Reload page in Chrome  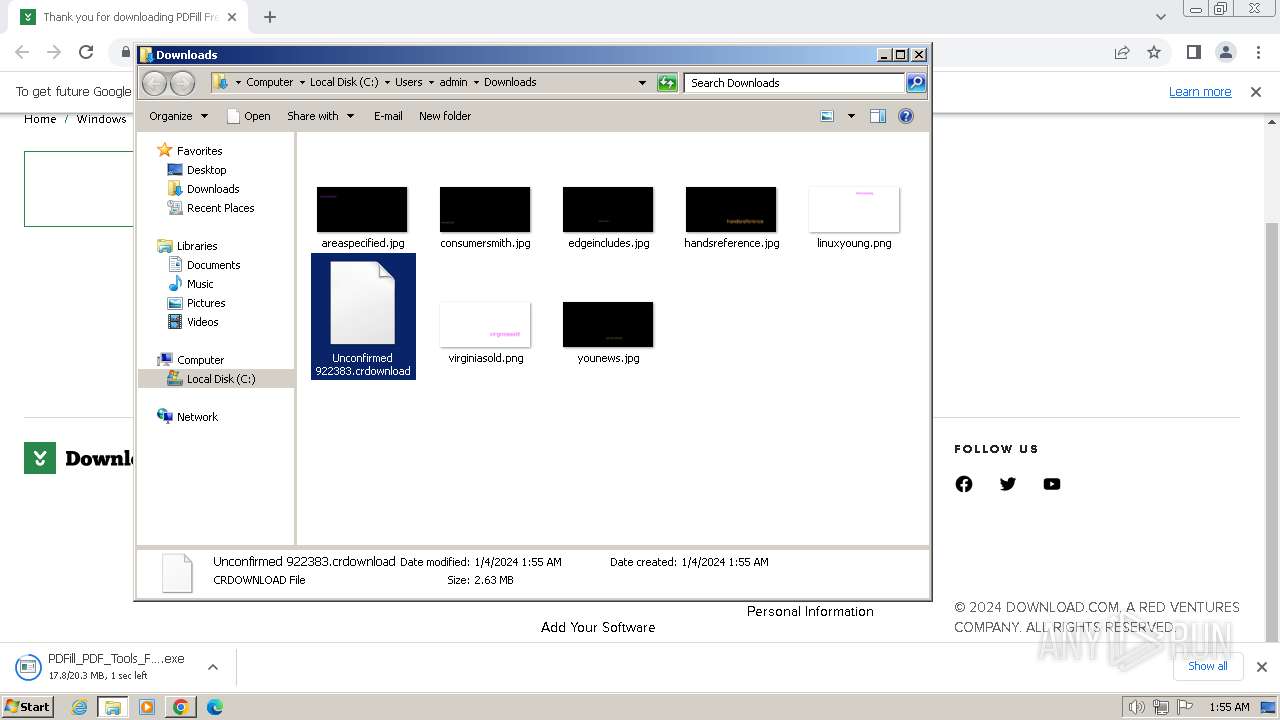(86, 52)
